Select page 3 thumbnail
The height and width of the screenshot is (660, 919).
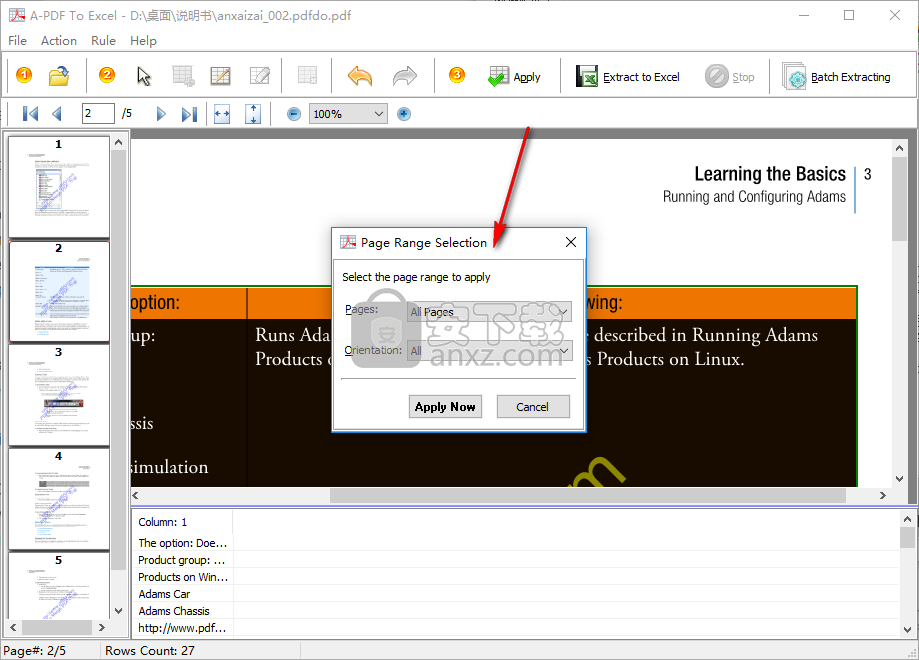(59, 394)
